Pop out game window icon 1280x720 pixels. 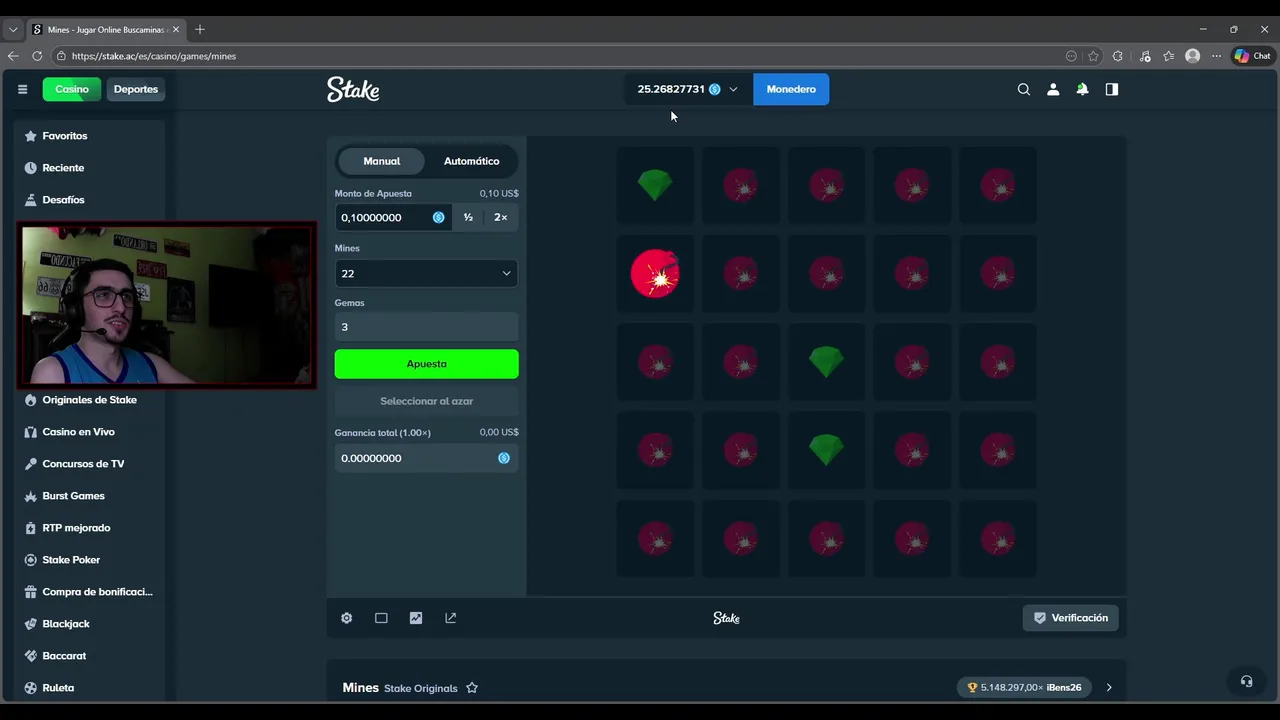451,618
